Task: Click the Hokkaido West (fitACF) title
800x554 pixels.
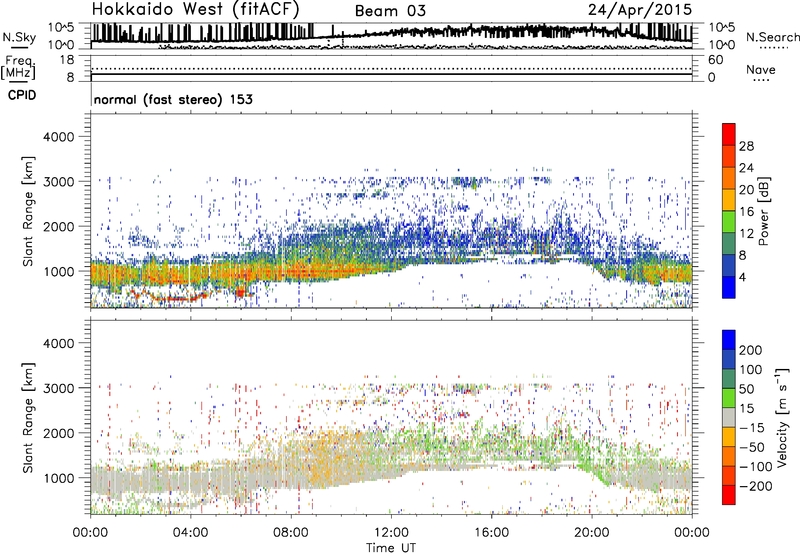Action: click(195, 9)
